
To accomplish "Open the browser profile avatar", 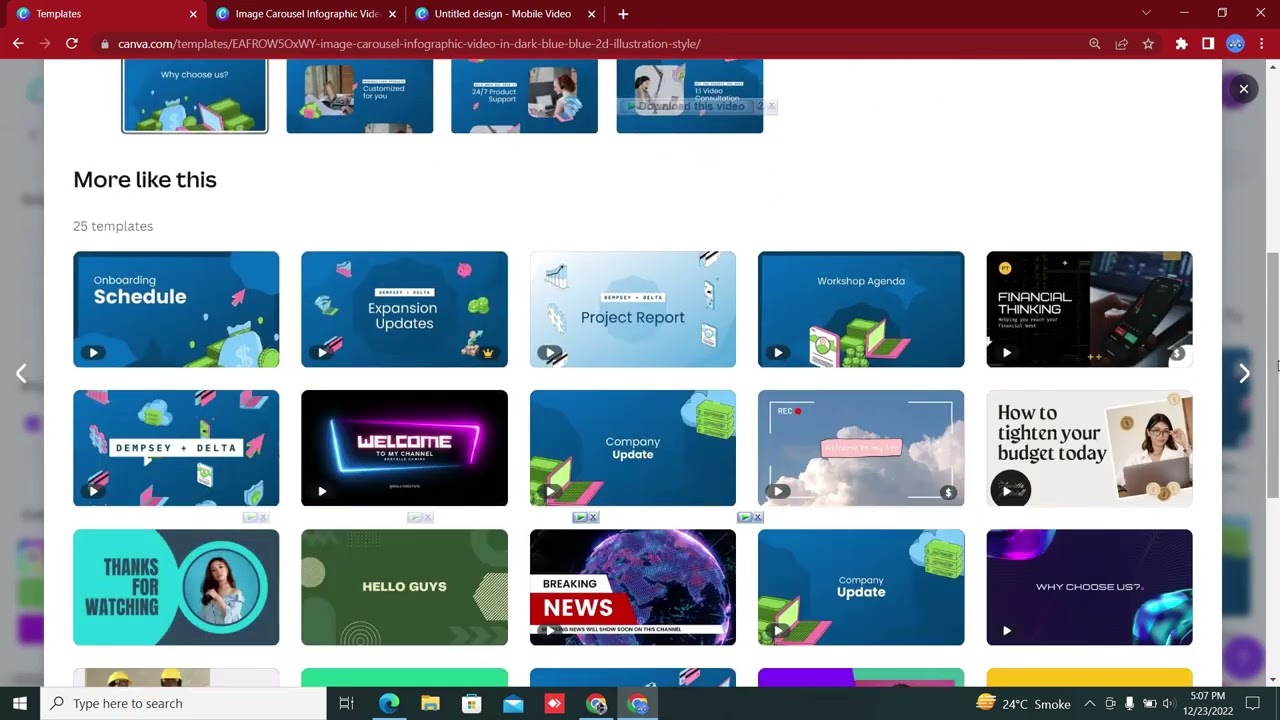I will pos(1235,44).
